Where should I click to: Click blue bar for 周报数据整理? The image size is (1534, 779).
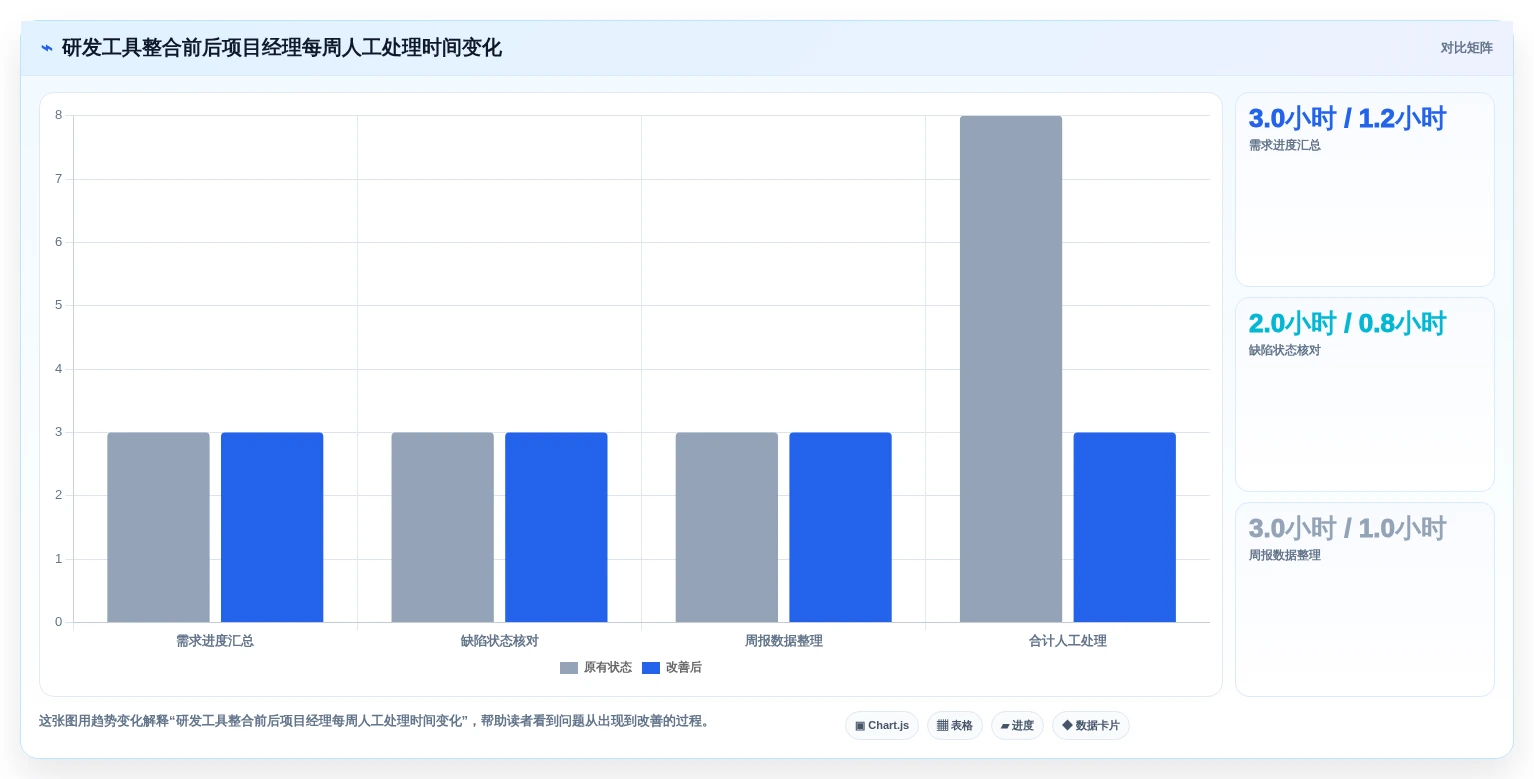coord(840,527)
